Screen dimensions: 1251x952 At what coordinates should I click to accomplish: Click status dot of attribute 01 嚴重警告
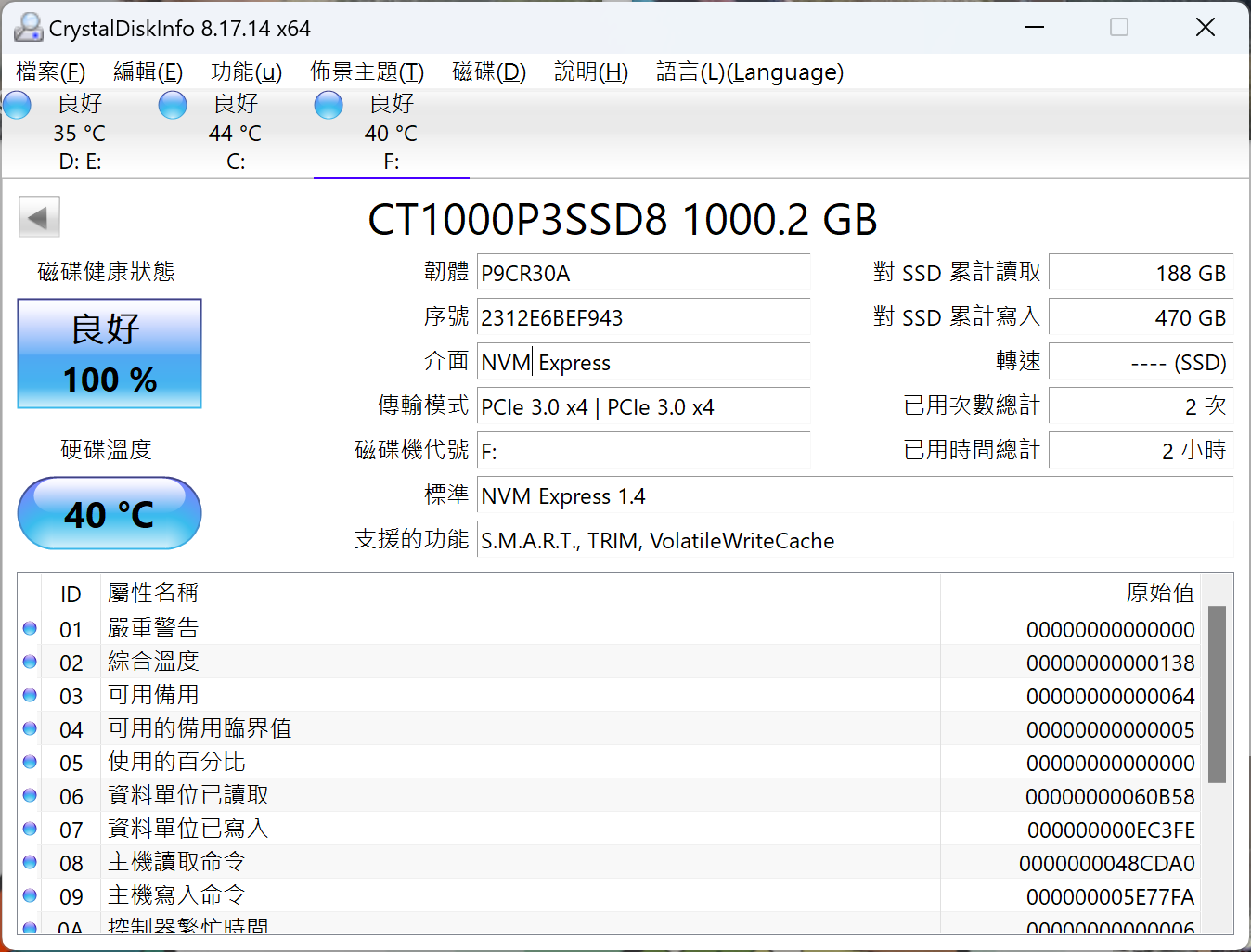pyautogui.click(x=30, y=629)
